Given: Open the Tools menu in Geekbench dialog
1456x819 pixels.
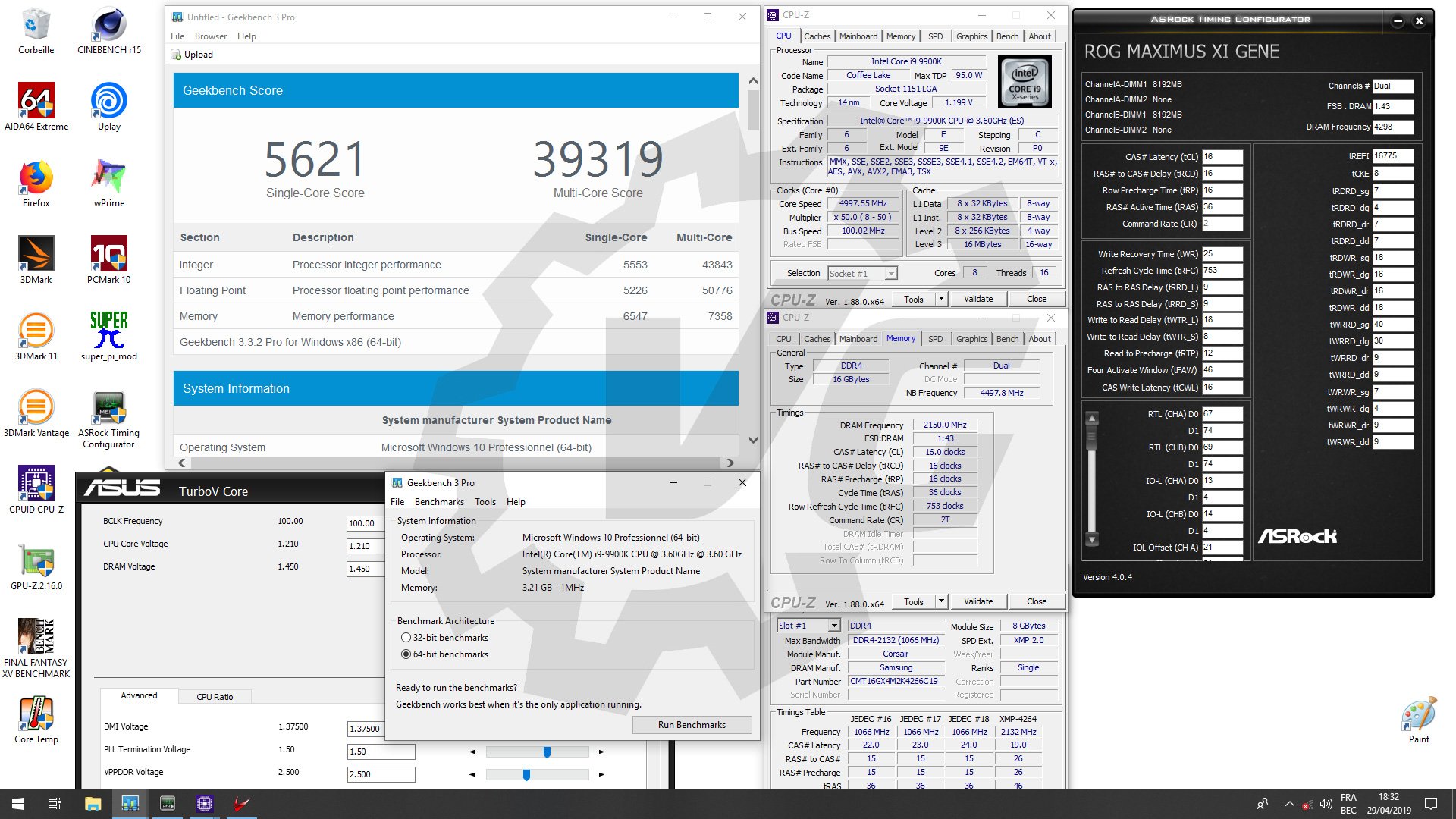Looking at the screenshot, I should [485, 502].
